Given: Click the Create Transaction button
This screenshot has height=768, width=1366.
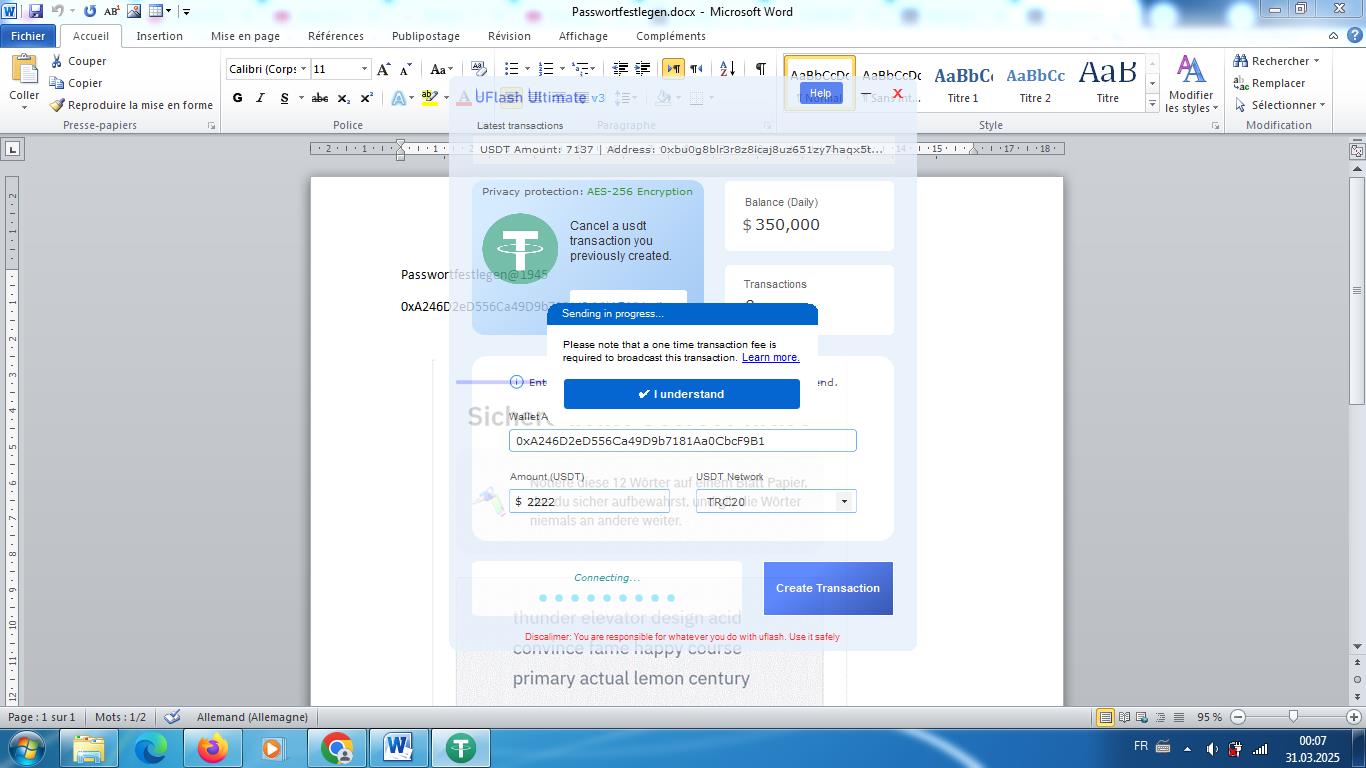Looking at the screenshot, I should point(828,588).
